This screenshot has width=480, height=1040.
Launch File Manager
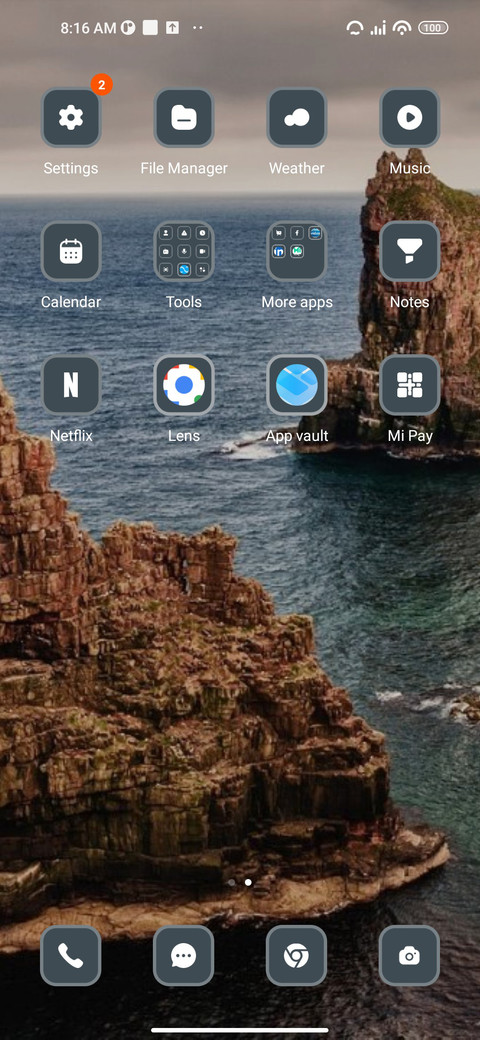pyautogui.click(x=184, y=117)
